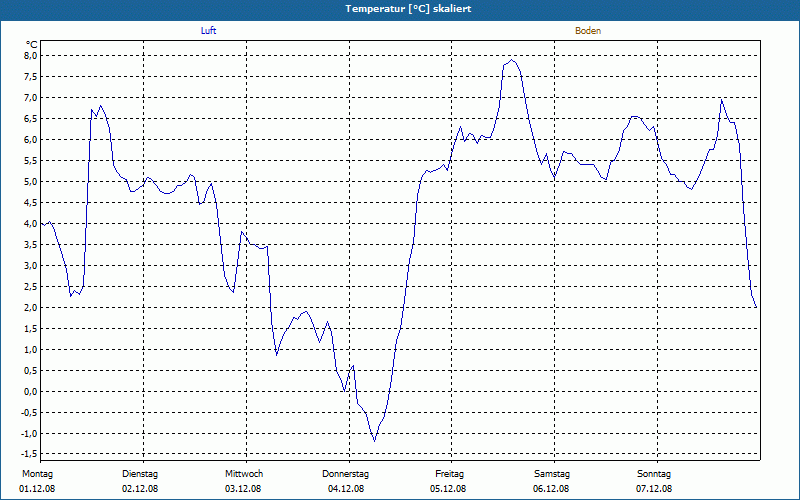Click the "Donnerstag" day label
Viewport: 800px width, 500px height.
[345, 474]
